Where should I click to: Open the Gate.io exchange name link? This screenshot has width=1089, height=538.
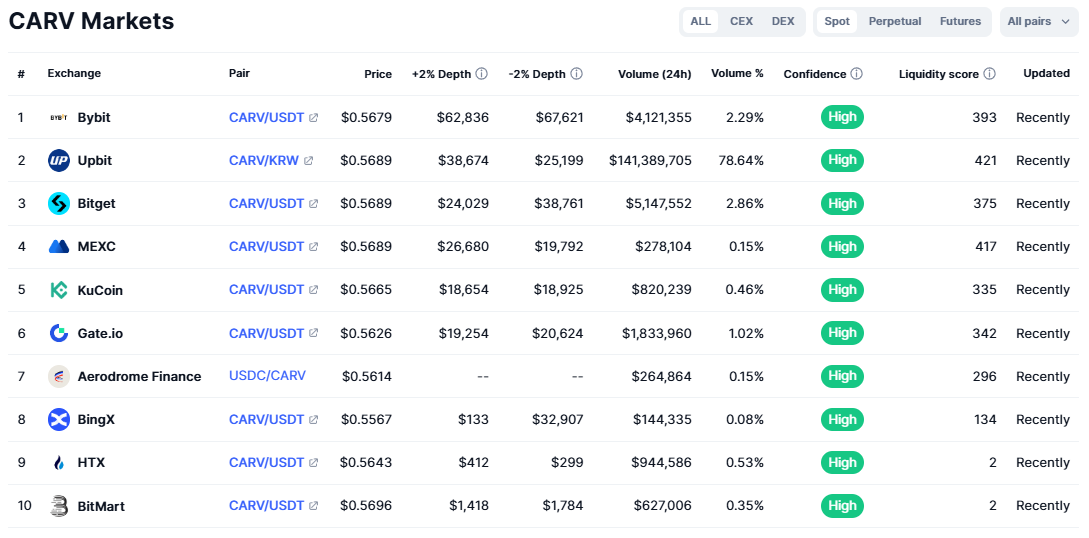(x=100, y=333)
